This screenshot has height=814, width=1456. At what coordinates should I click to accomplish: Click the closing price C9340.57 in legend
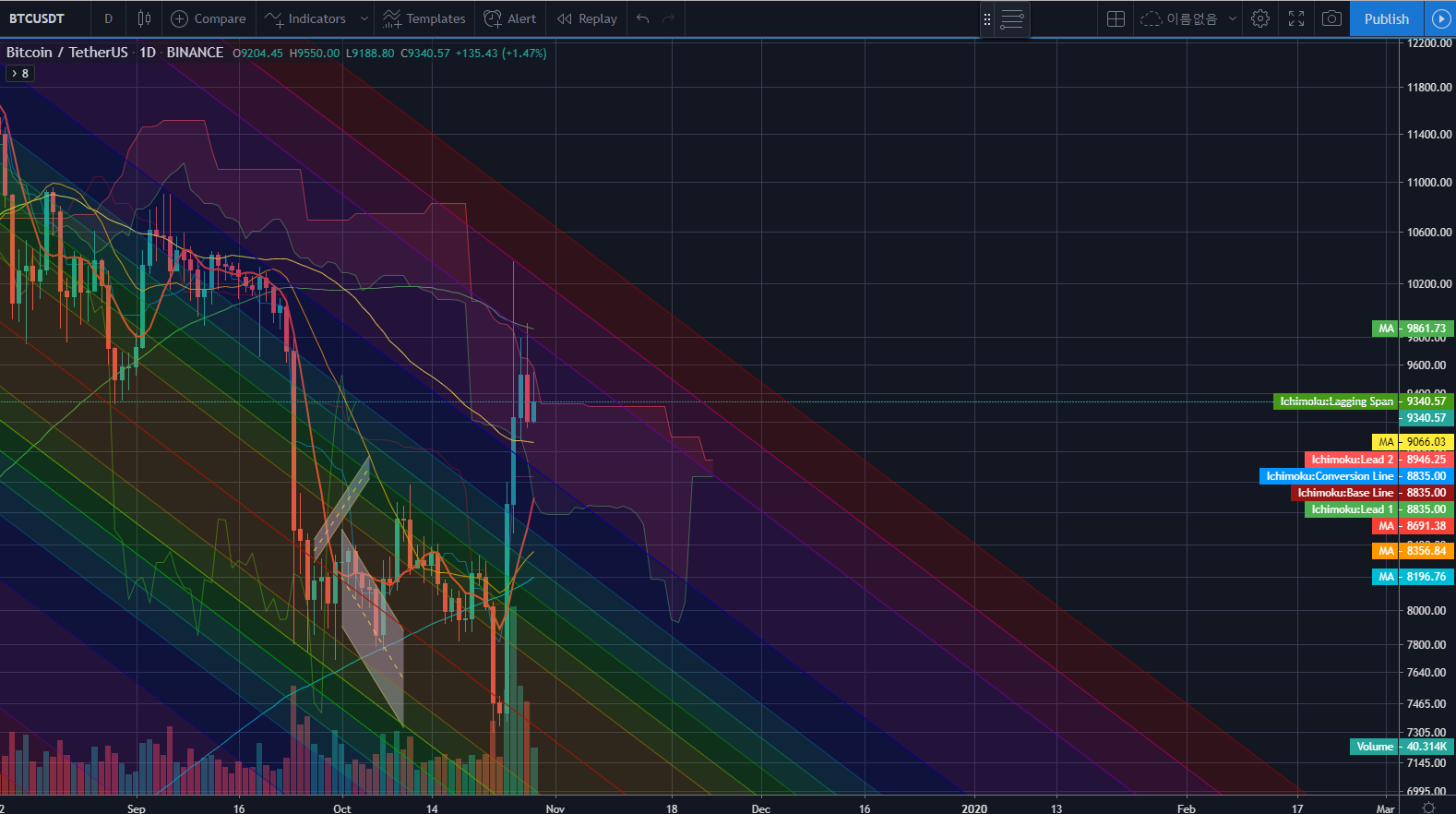425,54
